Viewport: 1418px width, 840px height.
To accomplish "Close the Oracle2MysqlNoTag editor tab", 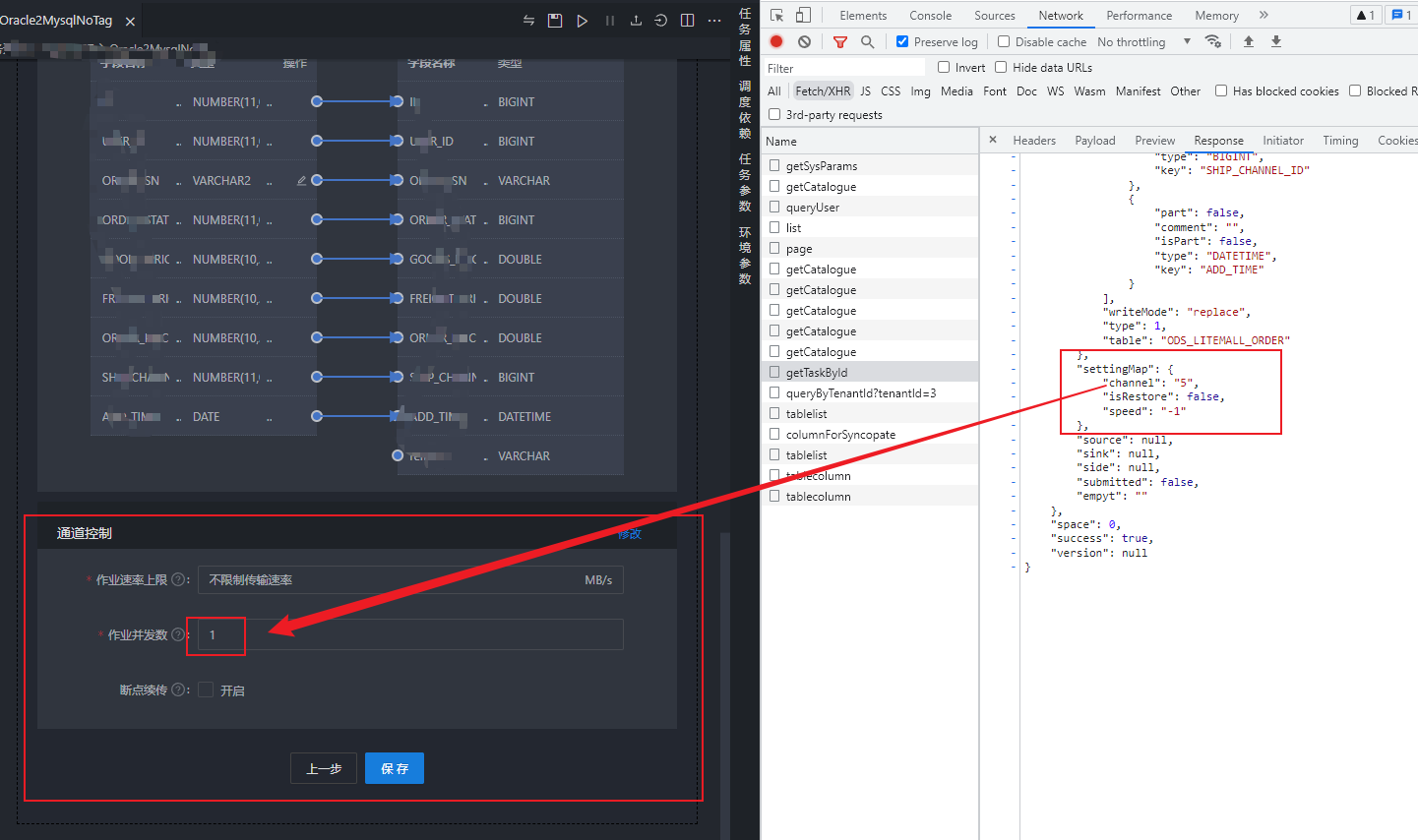I will [x=130, y=21].
